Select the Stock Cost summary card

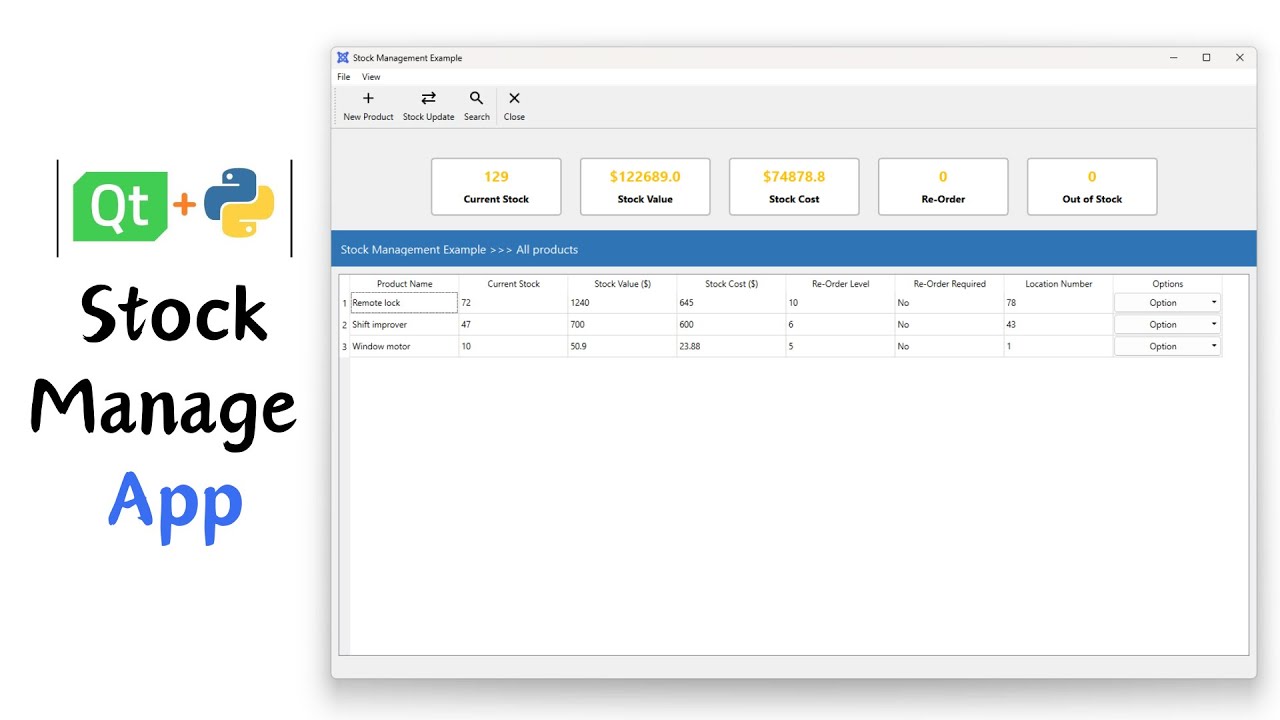click(794, 187)
